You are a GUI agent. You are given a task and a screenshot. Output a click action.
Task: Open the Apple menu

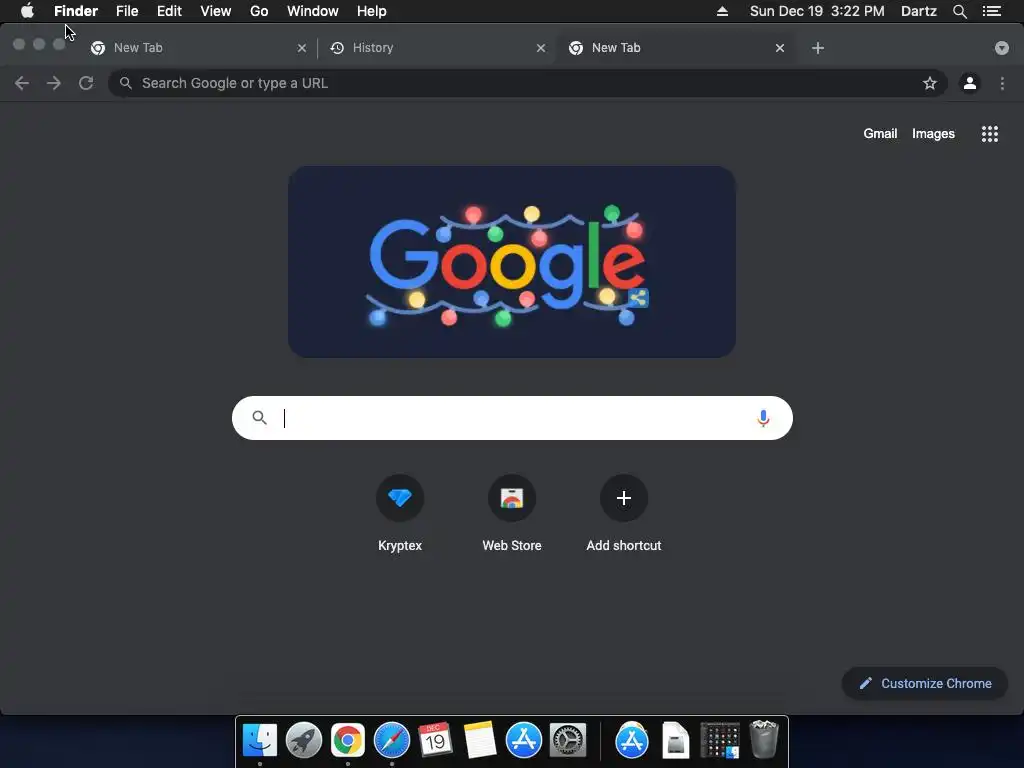click(x=27, y=11)
